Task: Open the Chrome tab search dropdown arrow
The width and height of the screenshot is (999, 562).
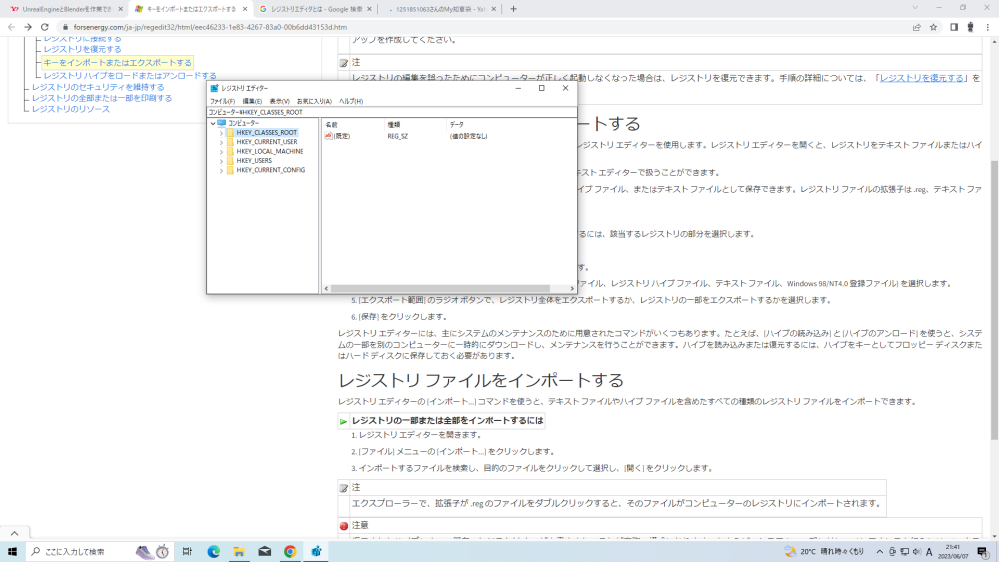Action: (915, 8)
